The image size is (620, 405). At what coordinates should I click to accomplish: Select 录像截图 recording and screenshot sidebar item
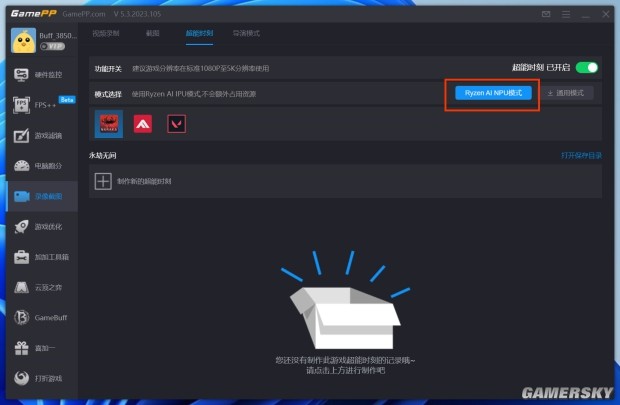(x=42, y=196)
